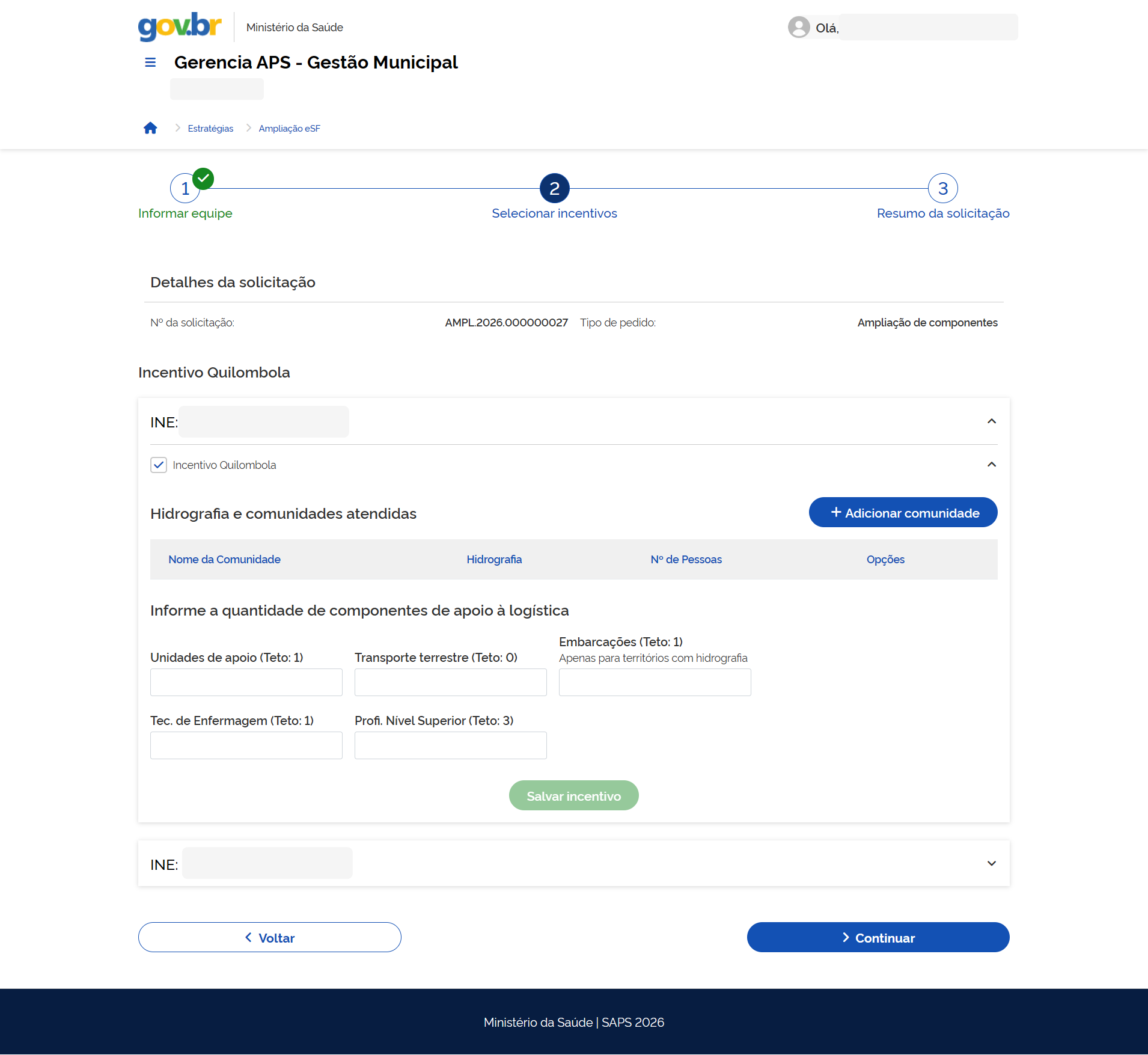This screenshot has width=1148, height=1055.
Task: Open the Estratégias breadcrumb link
Action: pyautogui.click(x=210, y=129)
